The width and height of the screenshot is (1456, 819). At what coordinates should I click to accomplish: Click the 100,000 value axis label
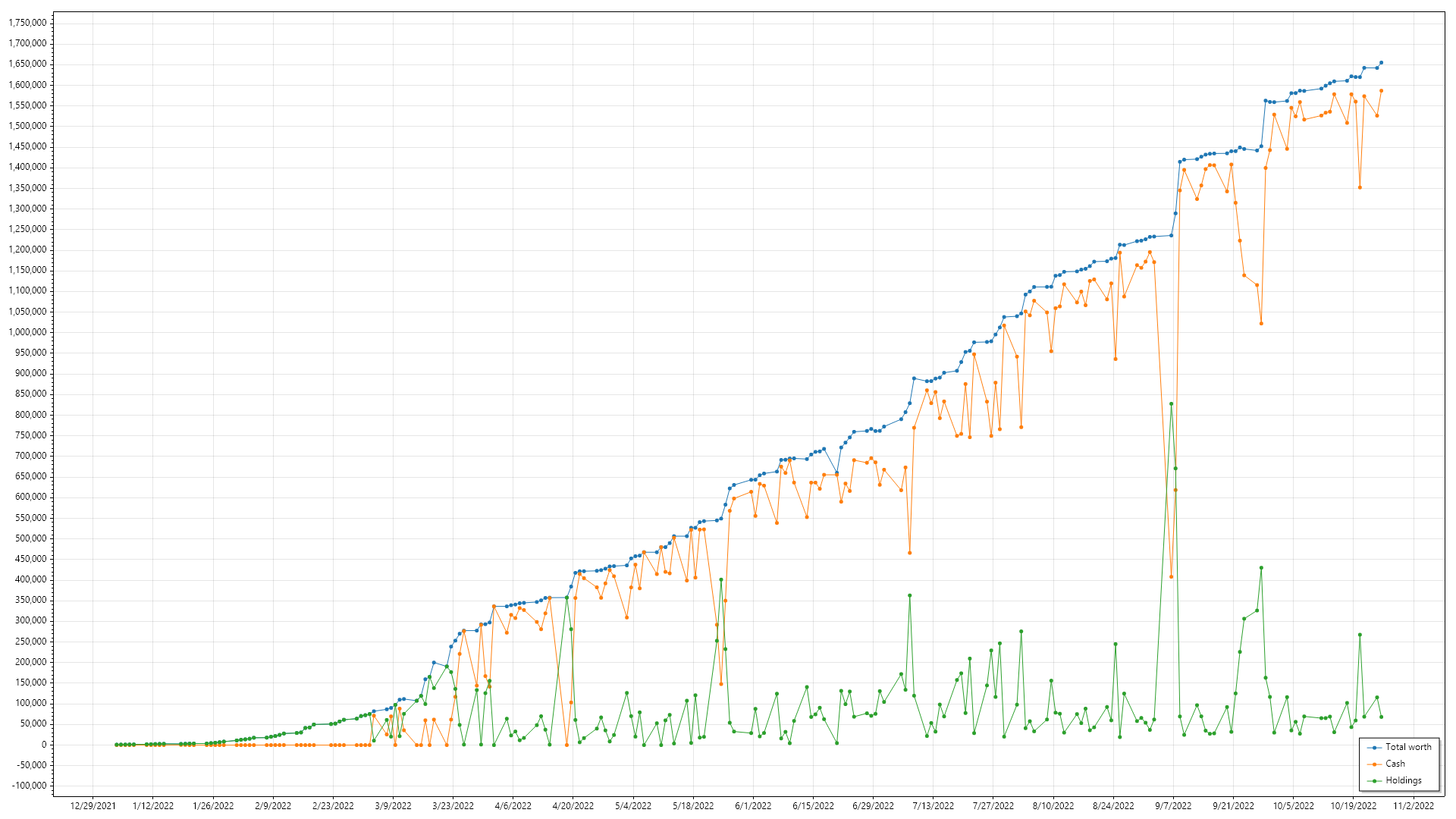pyautogui.click(x=31, y=703)
